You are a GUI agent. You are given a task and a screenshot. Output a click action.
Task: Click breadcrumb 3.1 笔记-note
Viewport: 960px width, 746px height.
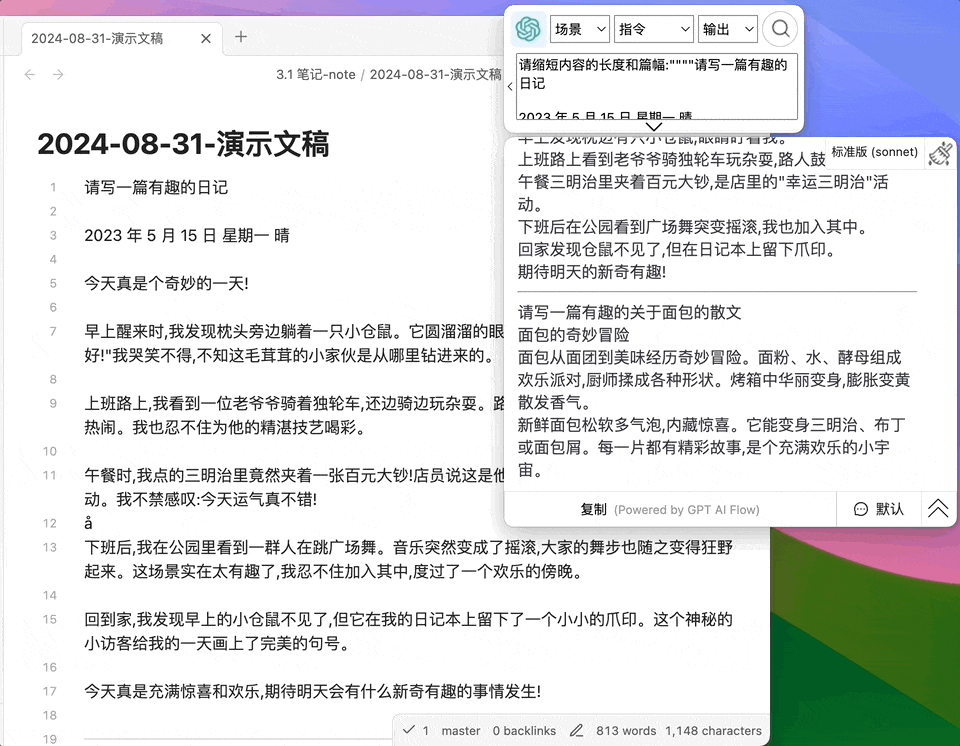(x=315, y=75)
